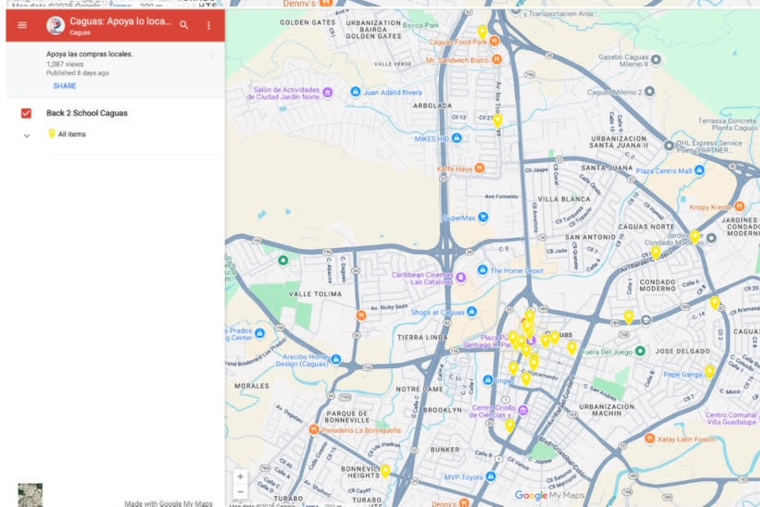The image size is (760, 507).
Task: Click the search magnifier in the header
Action: [184, 25]
